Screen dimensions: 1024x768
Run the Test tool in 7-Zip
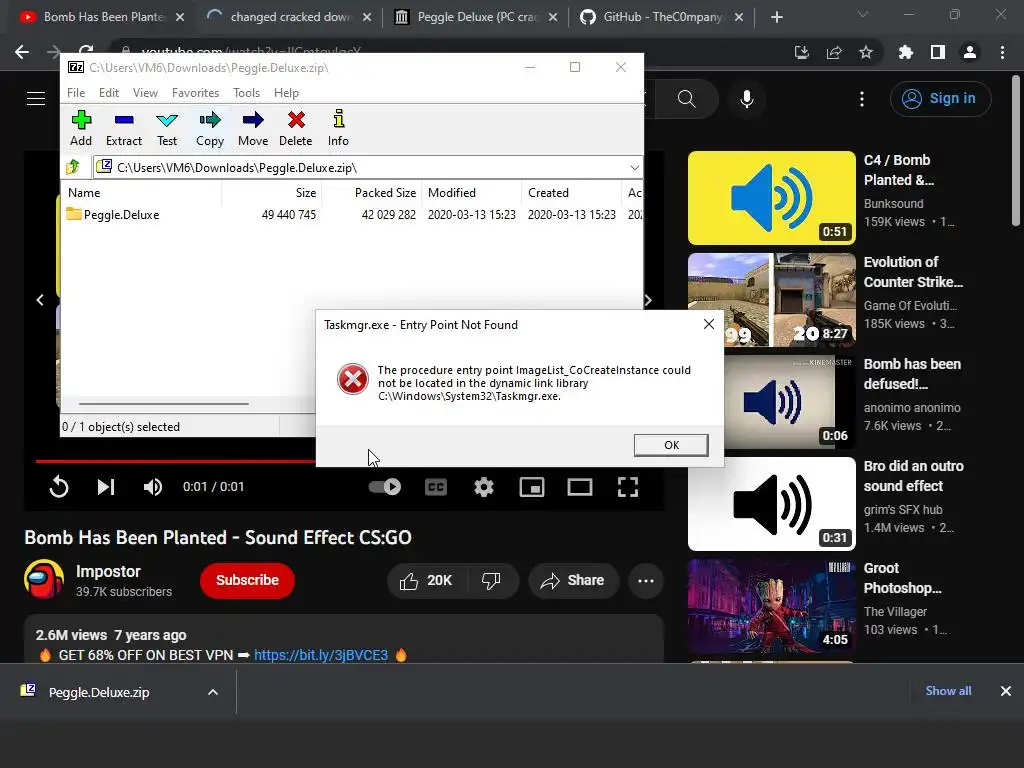(167, 128)
